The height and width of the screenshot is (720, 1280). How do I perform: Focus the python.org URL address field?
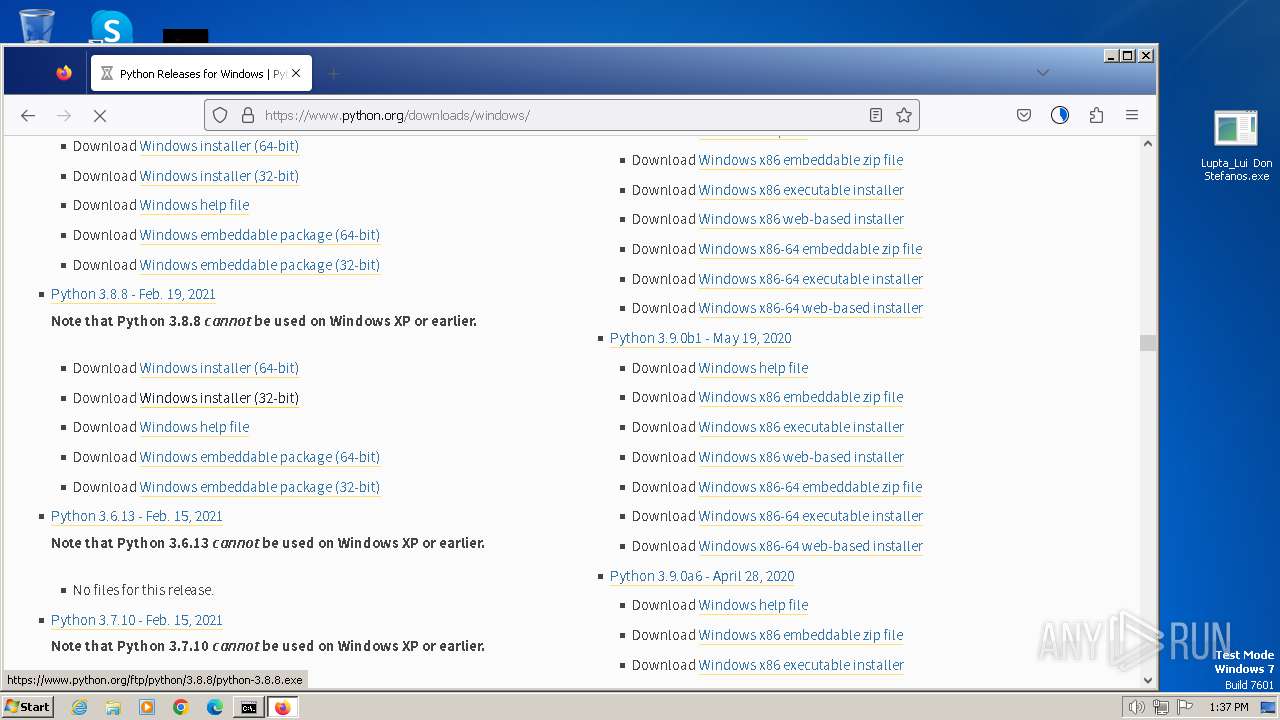[560, 115]
